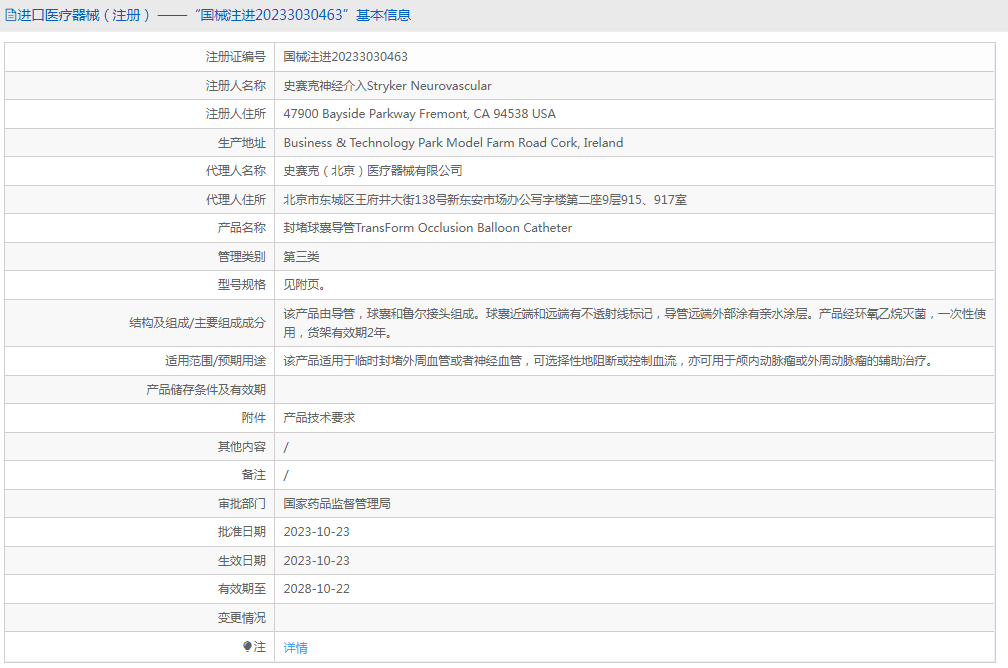Click the 适用范围/预期用途 label
The height and width of the screenshot is (668, 1008).
pyautogui.click(x=215, y=361)
